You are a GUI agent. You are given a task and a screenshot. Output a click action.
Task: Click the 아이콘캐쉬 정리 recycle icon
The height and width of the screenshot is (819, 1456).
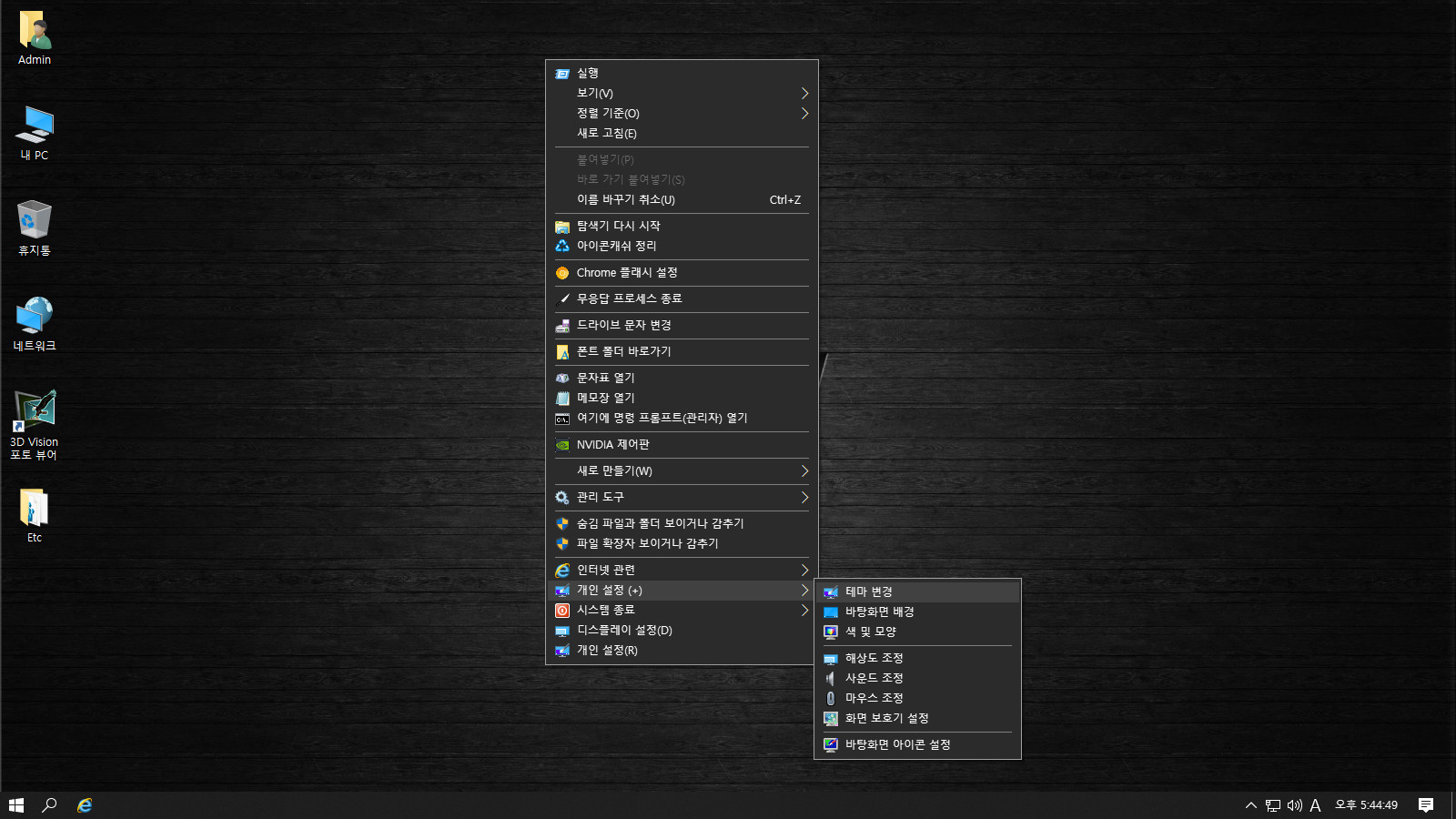[x=562, y=246]
